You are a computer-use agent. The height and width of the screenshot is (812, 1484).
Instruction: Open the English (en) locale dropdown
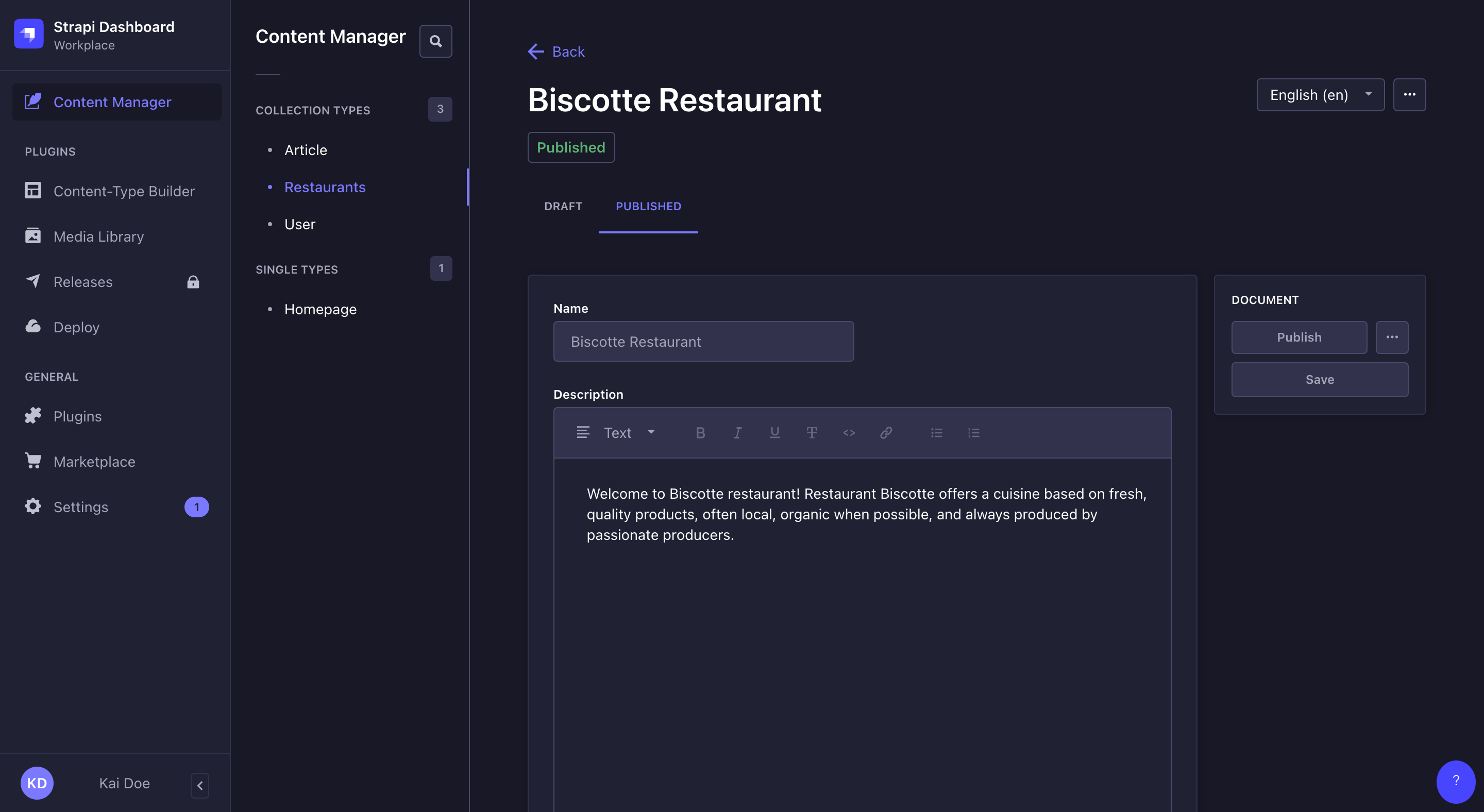pos(1320,95)
